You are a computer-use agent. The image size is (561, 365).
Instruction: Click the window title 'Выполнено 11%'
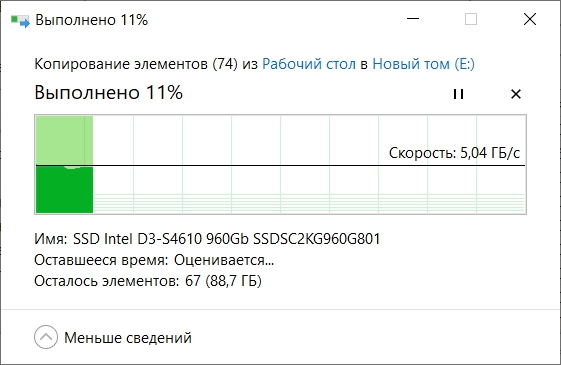click(x=92, y=20)
